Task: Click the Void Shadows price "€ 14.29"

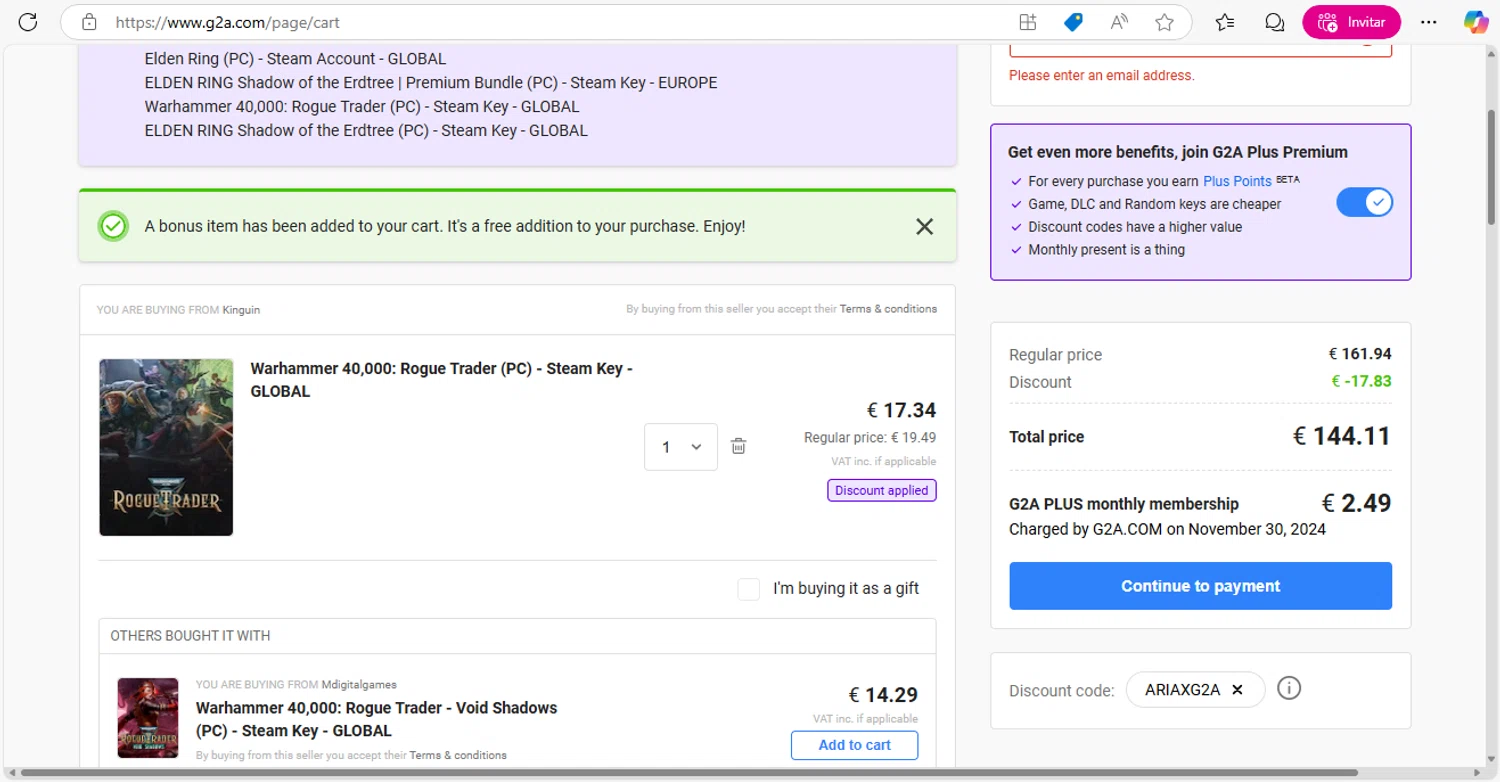Action: coord(883,695)
